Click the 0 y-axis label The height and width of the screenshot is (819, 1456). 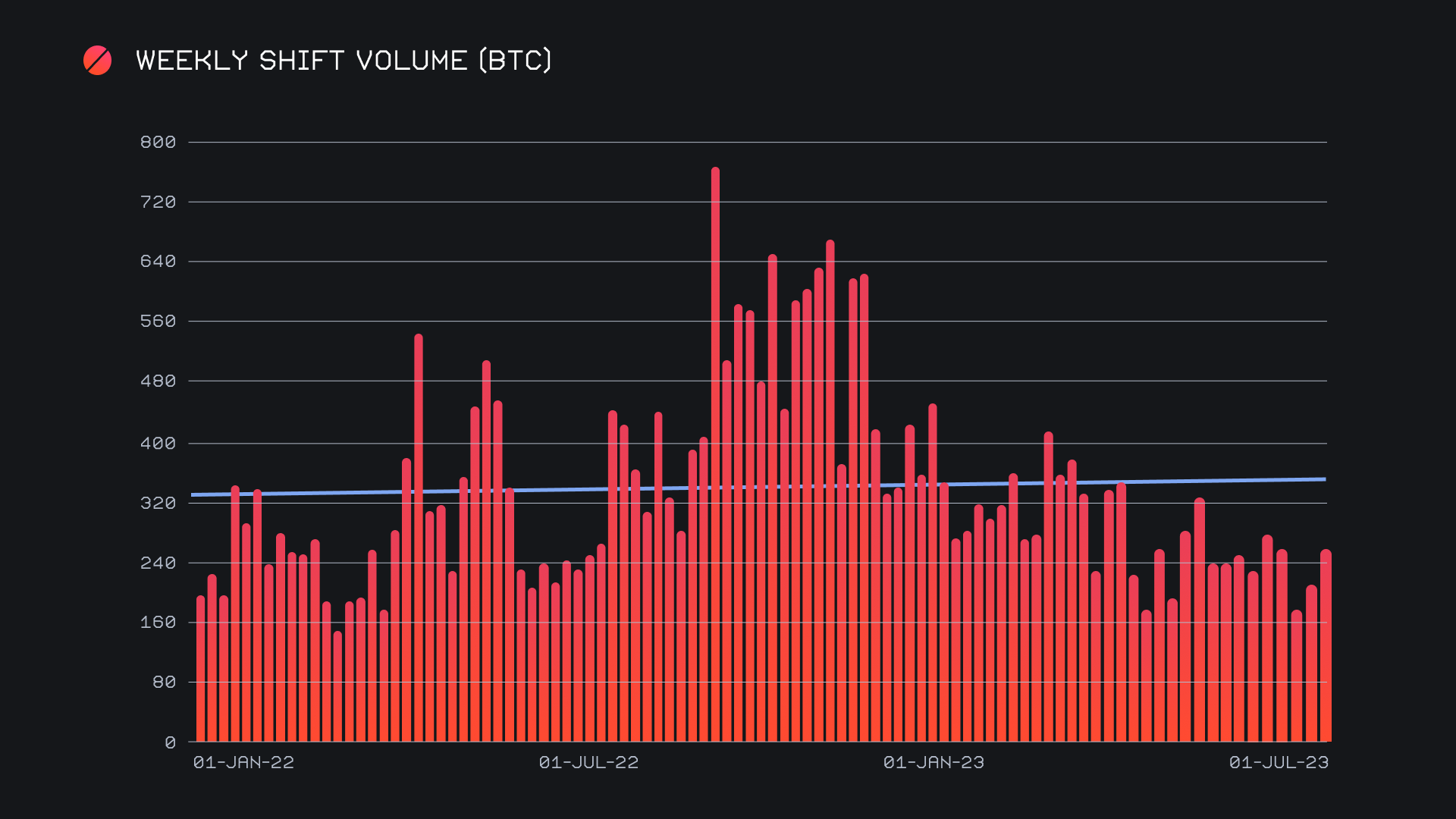point(170,742)
